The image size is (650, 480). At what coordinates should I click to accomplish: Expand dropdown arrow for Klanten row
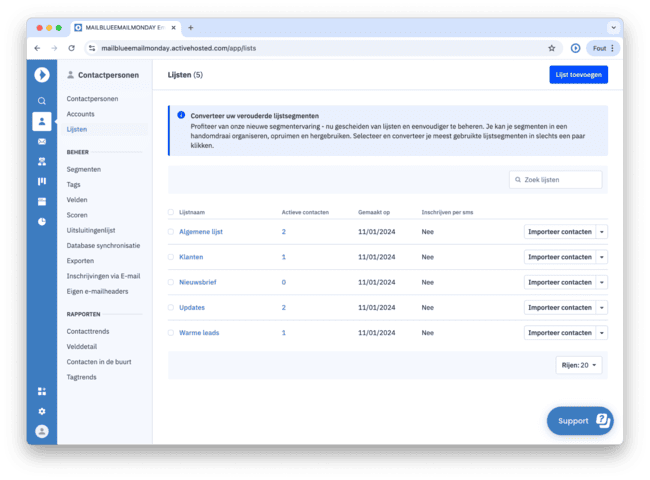(602, 257)
